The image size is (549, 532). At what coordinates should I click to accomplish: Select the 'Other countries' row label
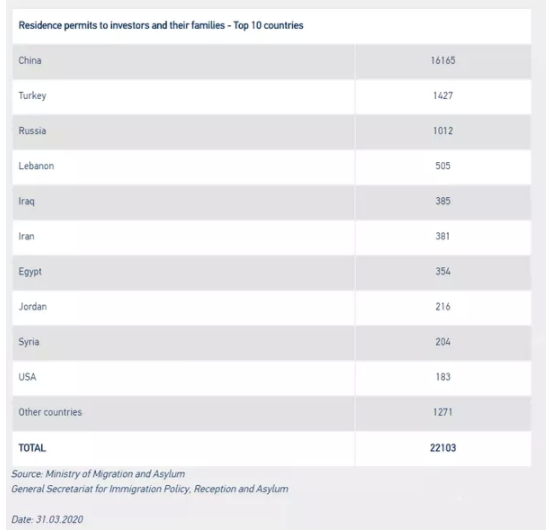50,412
